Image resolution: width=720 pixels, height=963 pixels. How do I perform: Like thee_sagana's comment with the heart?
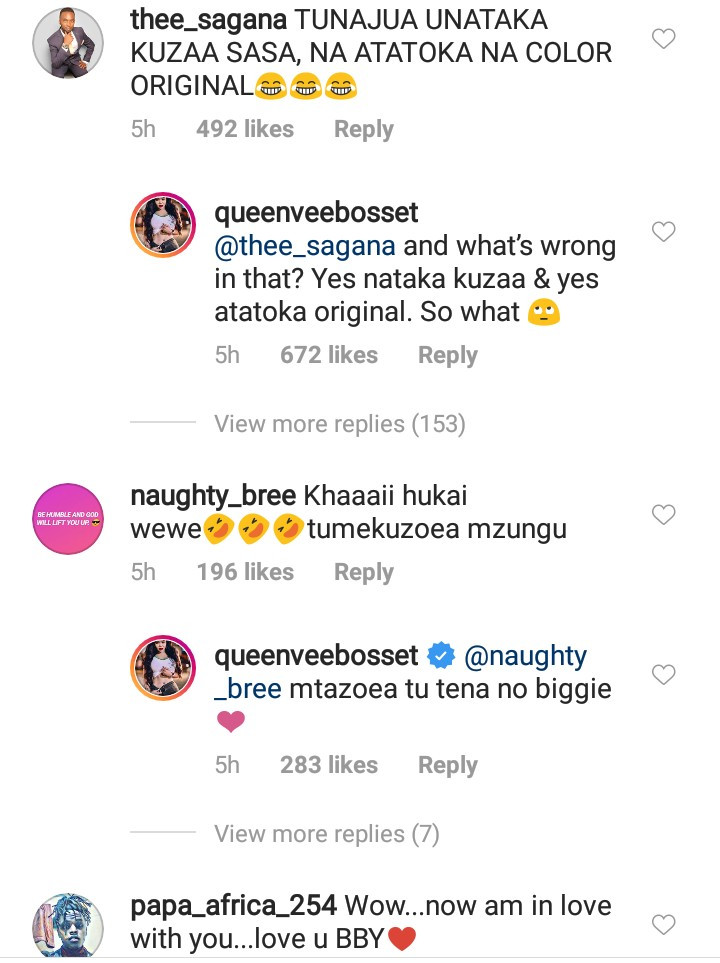point(664,40)
